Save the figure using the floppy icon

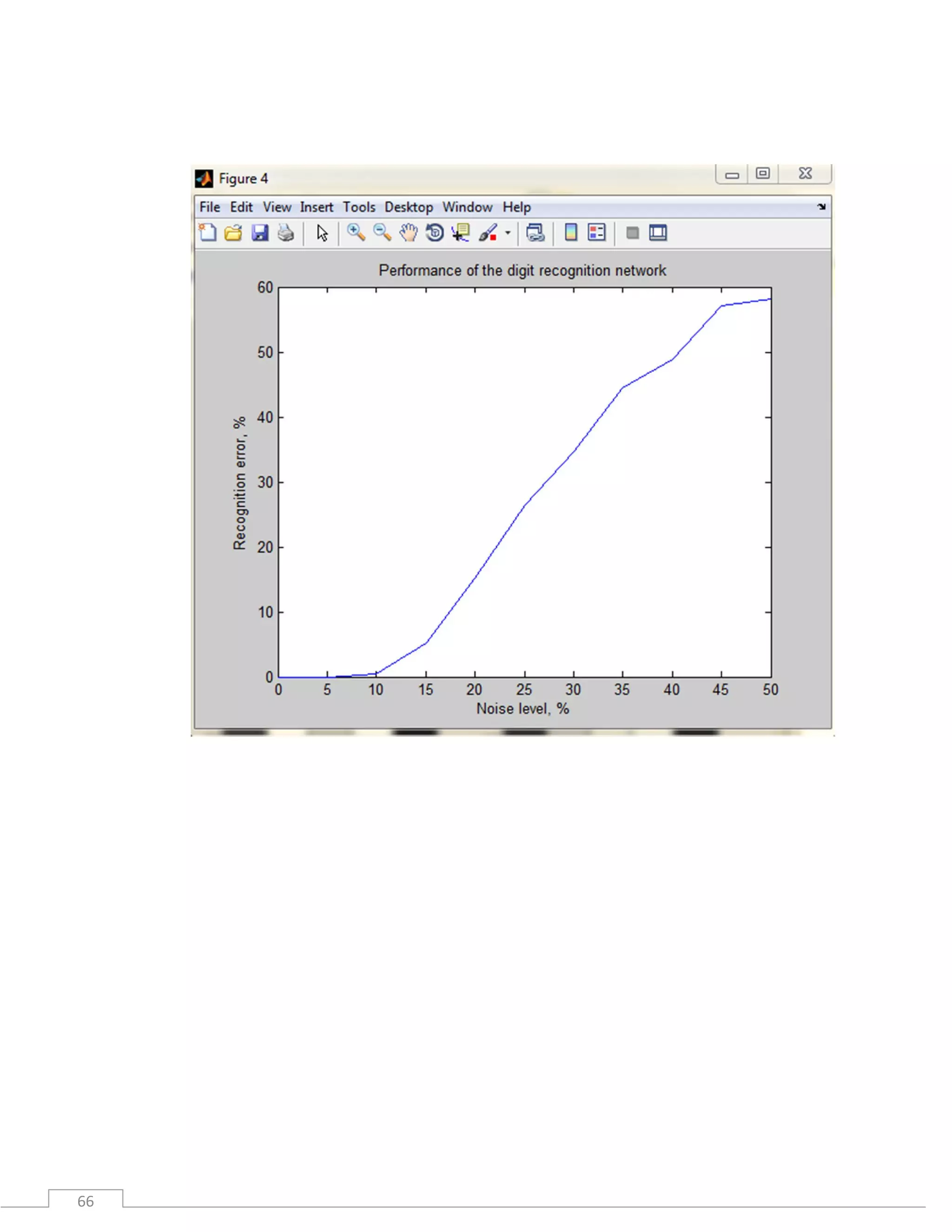(x=259, y=232)
